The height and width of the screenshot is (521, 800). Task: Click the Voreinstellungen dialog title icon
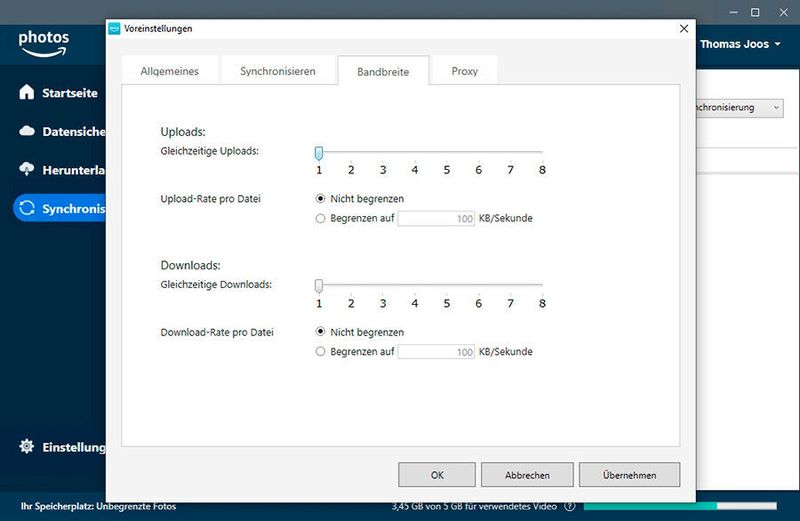(x=114, y=29)
